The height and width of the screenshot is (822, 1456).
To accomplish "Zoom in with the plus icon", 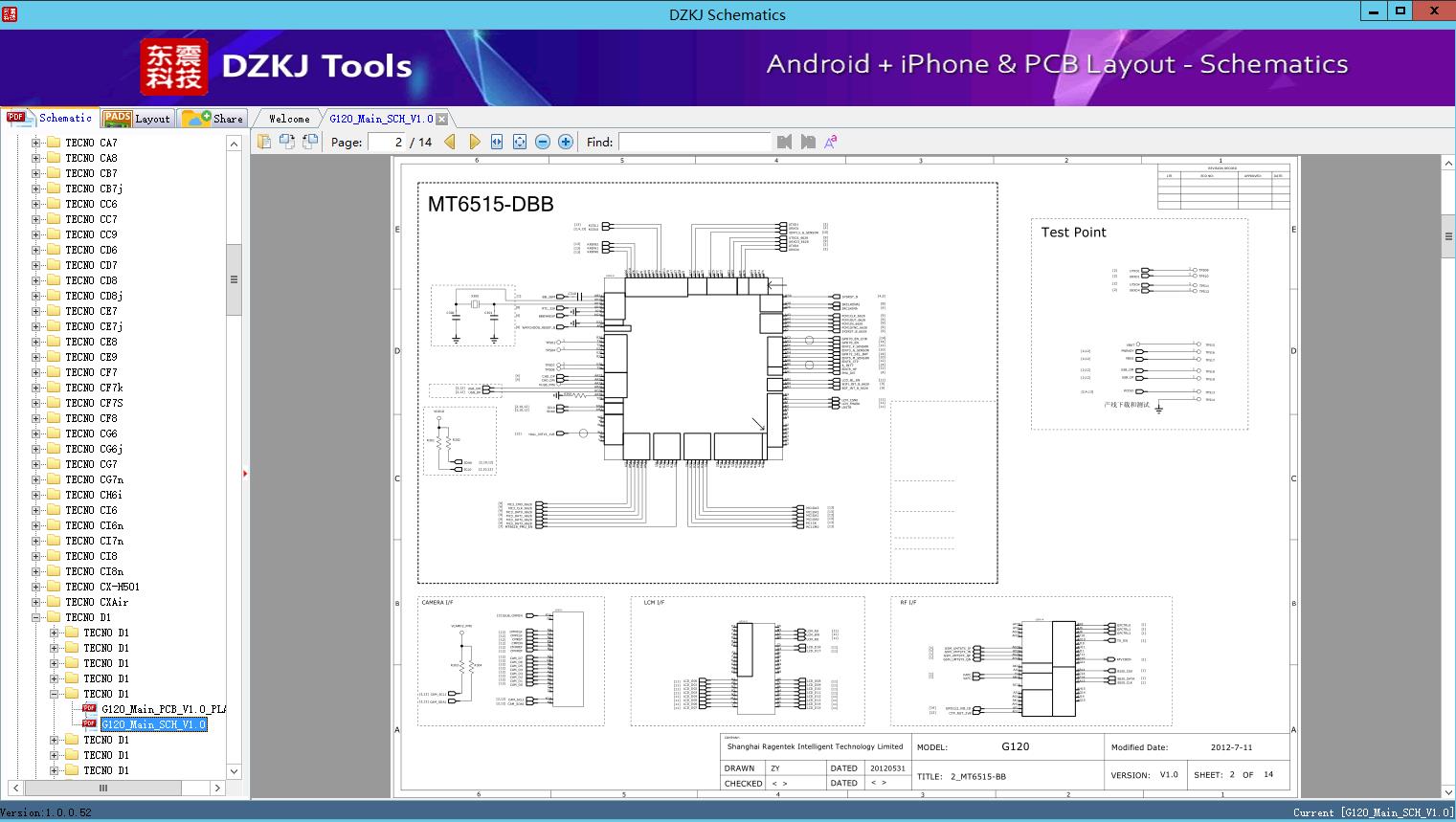I will tap(566, 142).
